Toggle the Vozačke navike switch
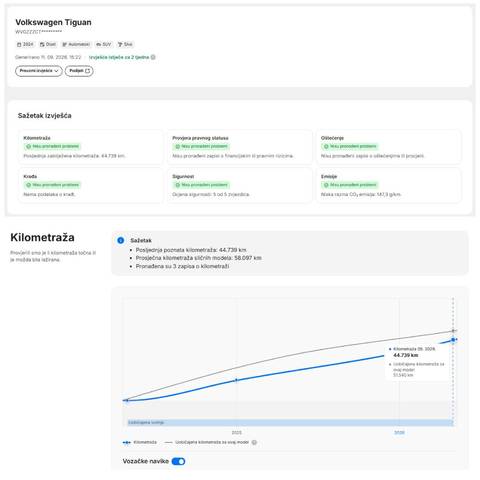Viewport: 480px width, 480px height. click(x=178, y=461)
